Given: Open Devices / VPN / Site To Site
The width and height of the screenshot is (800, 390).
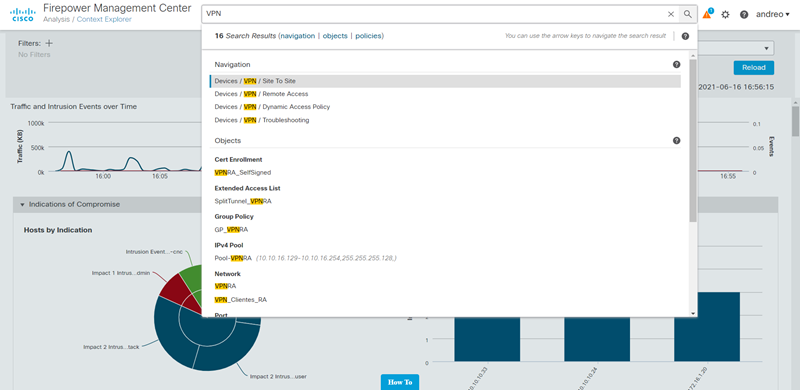Looking at the screenshot, I should pos(445,81).
